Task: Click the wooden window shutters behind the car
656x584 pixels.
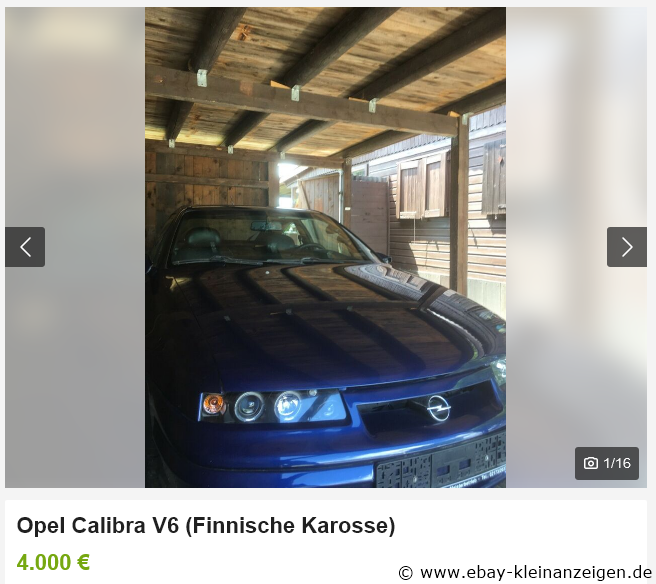Action: pyautogui.click(x=423, y=187)
